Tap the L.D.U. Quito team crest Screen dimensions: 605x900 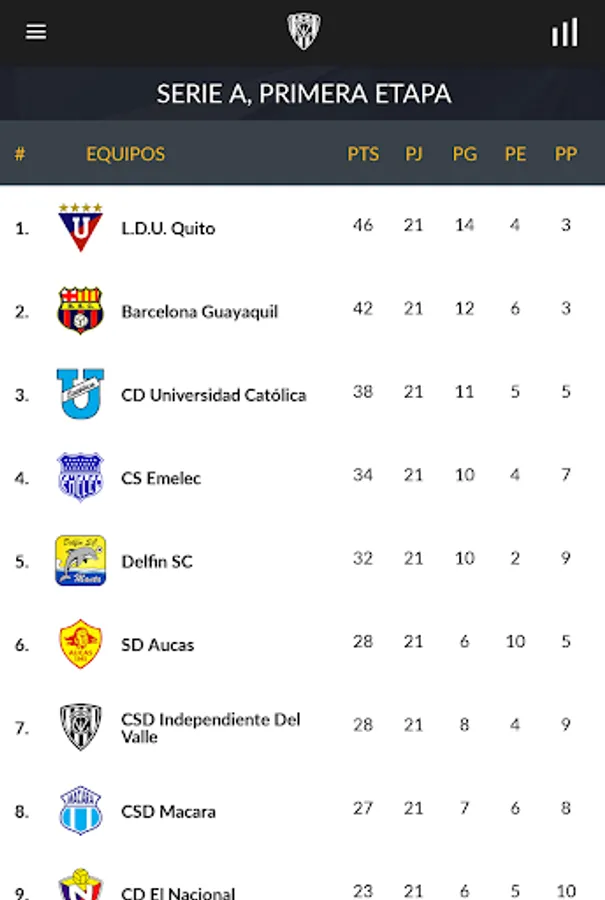(80, 227)
